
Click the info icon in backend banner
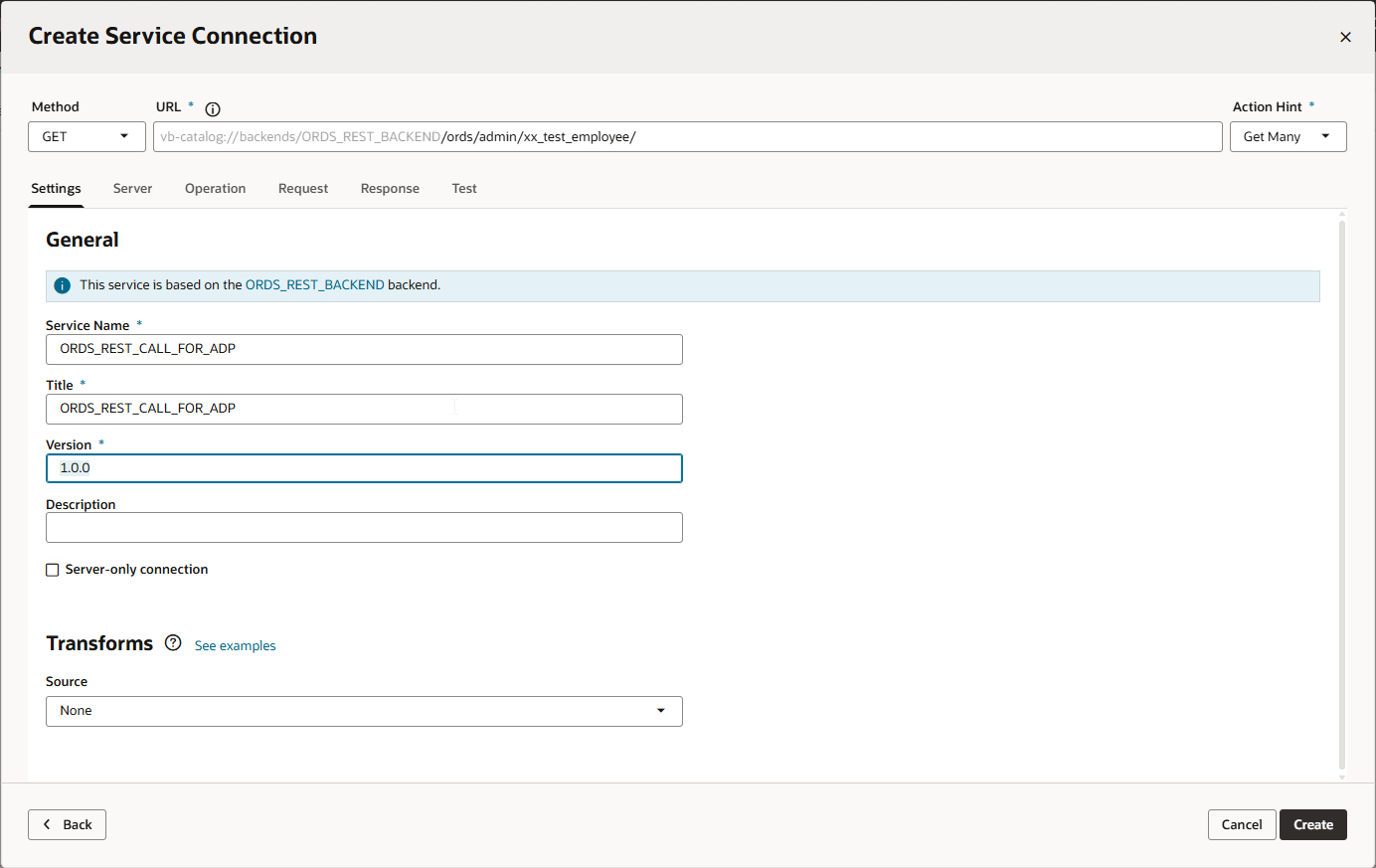click(x=62, y=285)
